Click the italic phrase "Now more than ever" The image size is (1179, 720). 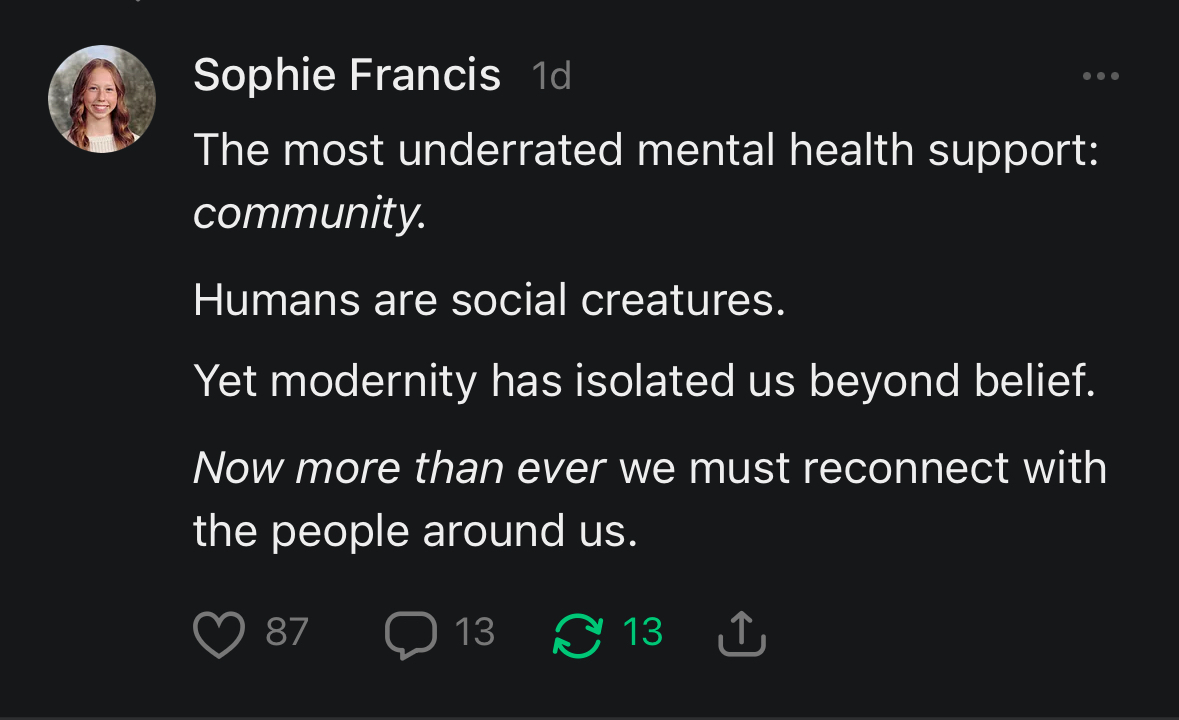click(399, 468)
